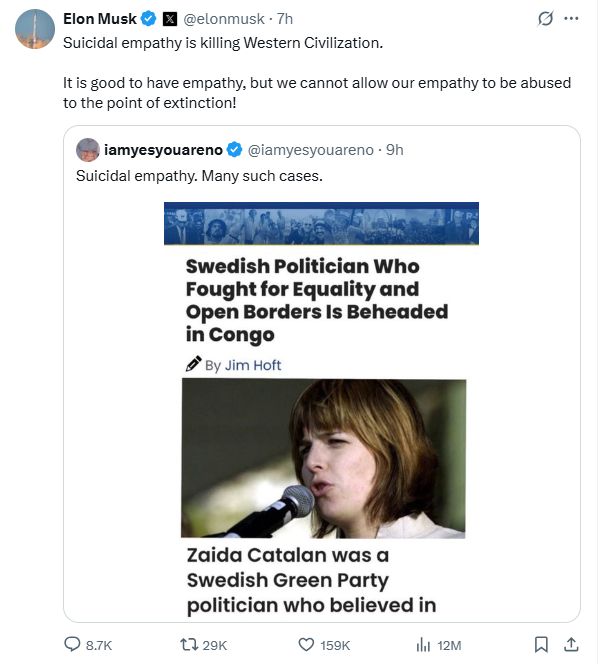Like the post with heart icon

pyautogui.click(x=307, y=645)
